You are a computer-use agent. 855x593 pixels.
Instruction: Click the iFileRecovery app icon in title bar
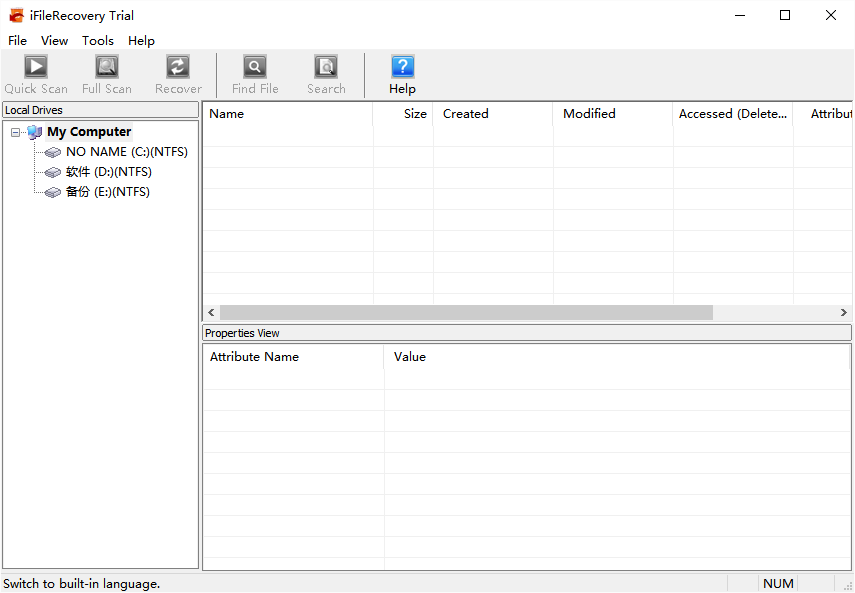click(x=16, y=16)
